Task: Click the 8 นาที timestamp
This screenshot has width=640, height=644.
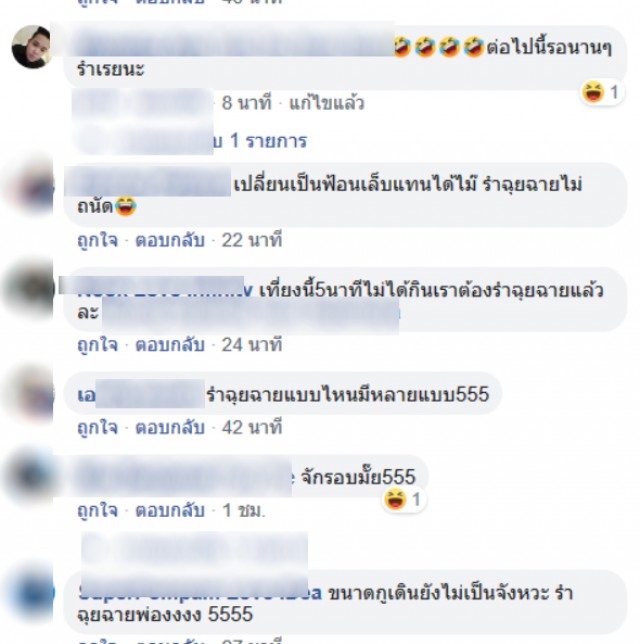Action: (246, 103)
